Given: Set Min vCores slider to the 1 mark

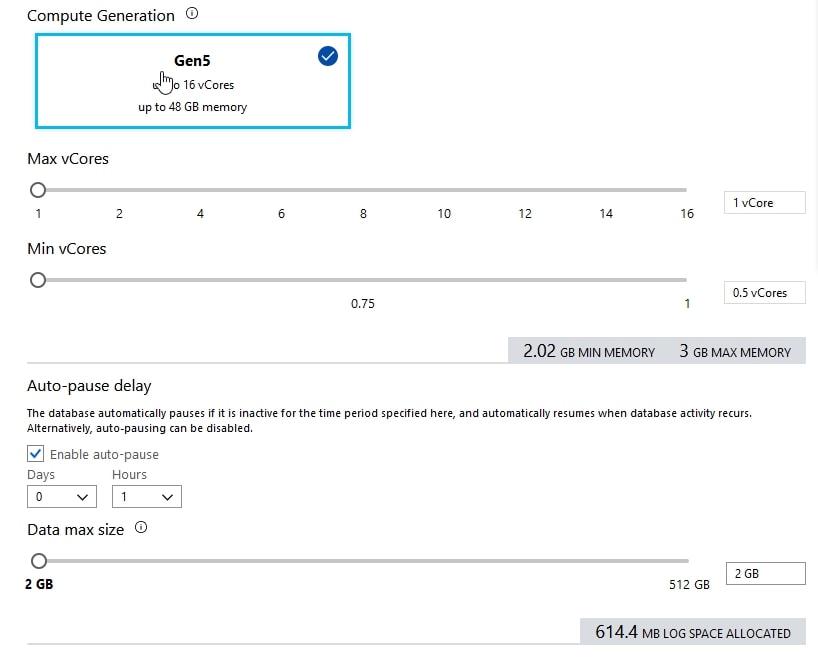Looking at the screenshot, I should (x=686, y=280).
